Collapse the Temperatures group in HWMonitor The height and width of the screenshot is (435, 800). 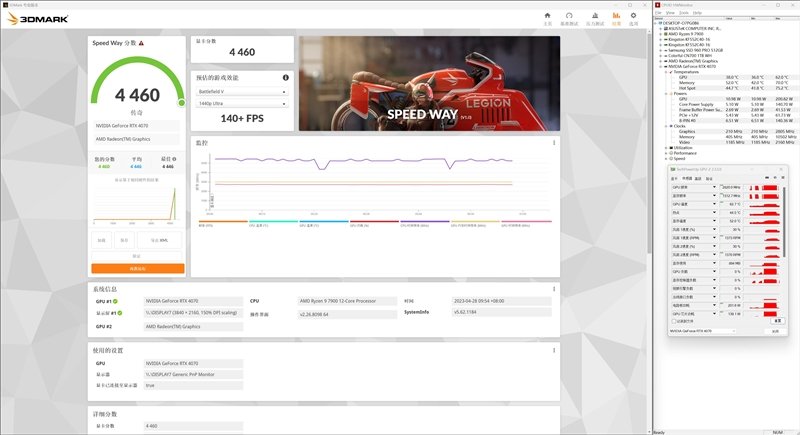666,72
